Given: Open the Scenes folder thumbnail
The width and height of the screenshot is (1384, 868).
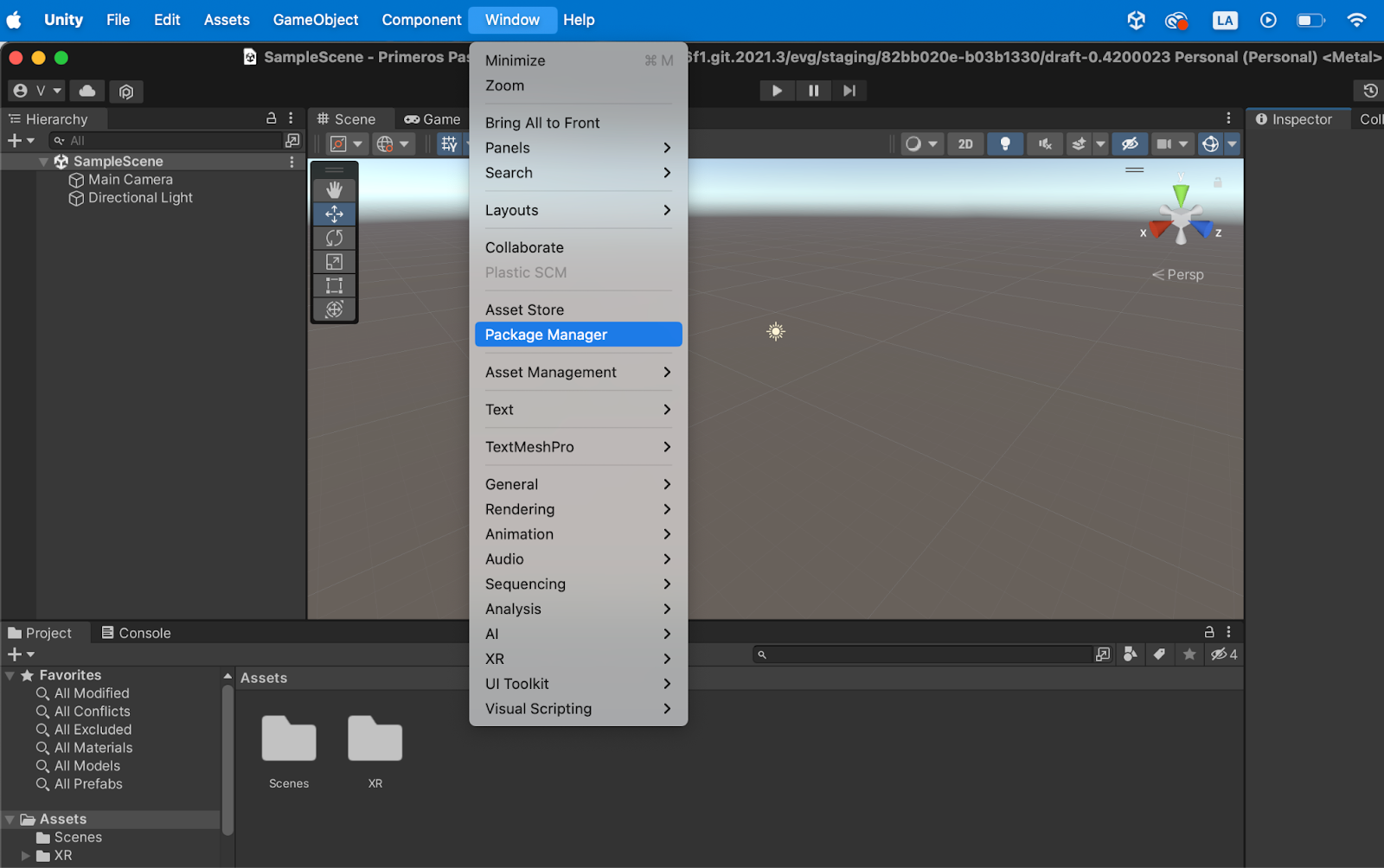Looking at the screenshot, I should click(289, 738).
